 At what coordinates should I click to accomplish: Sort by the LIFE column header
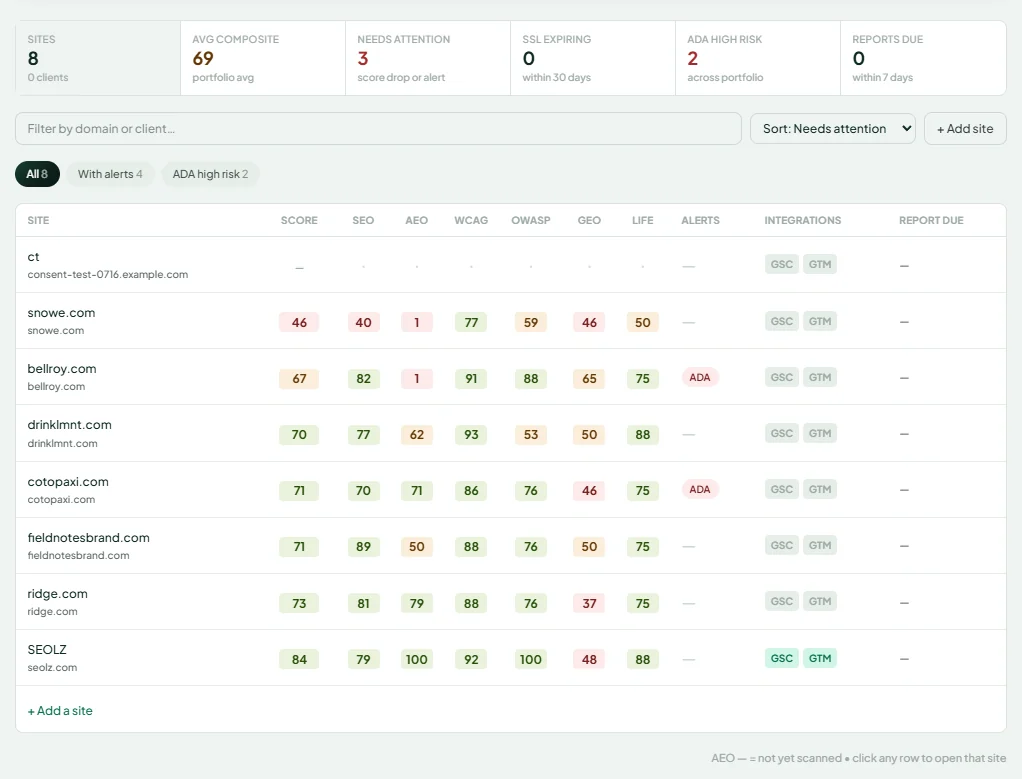coord(643,220)
